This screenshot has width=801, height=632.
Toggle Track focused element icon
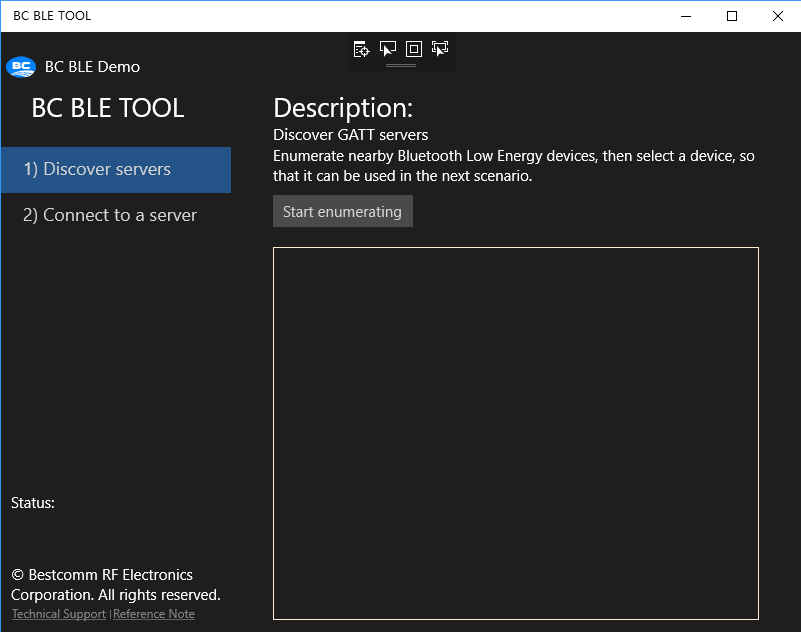coord(440,49)
